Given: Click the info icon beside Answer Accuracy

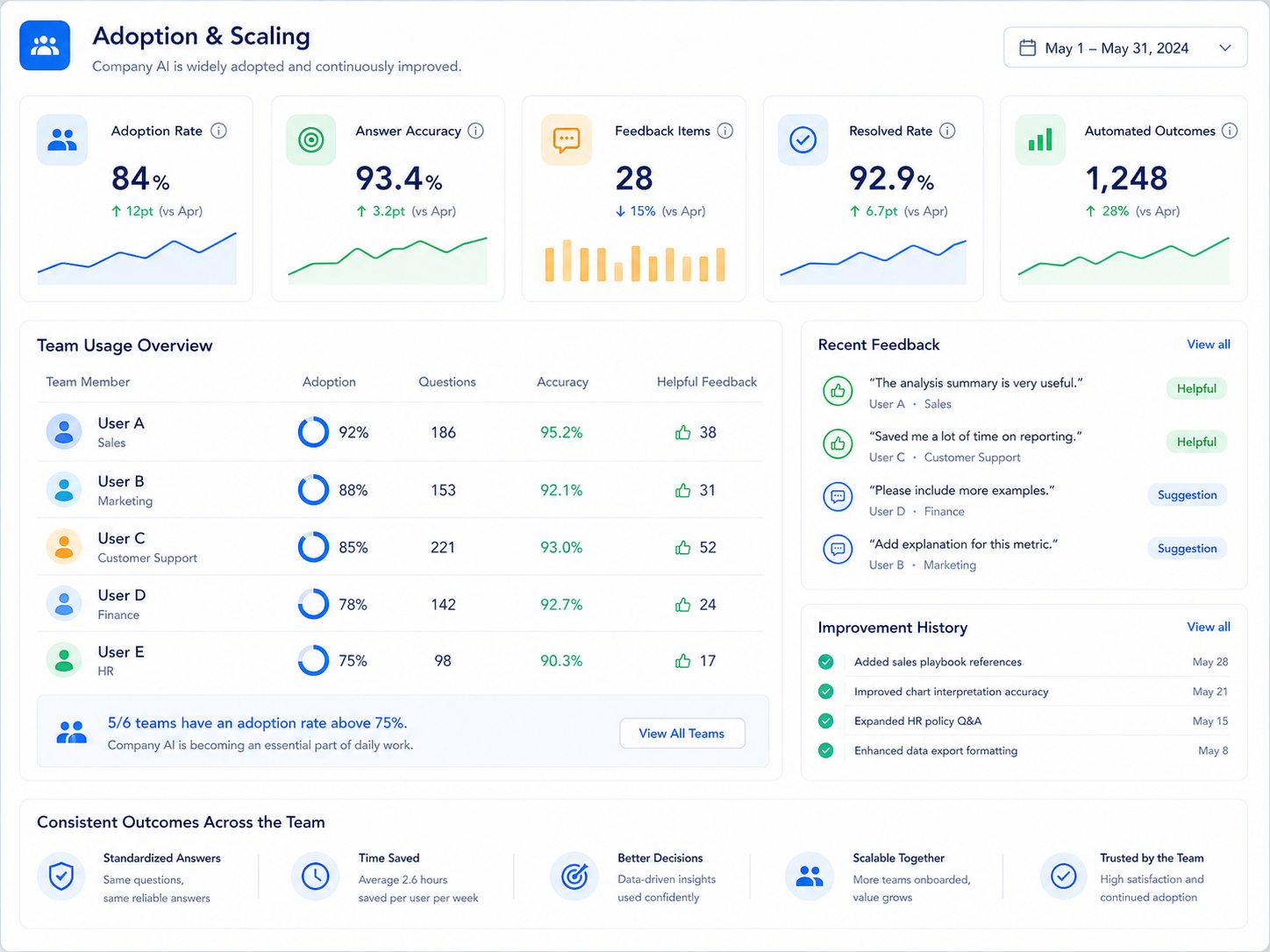Looking at the screenshot, I should (x=475, y=131).
